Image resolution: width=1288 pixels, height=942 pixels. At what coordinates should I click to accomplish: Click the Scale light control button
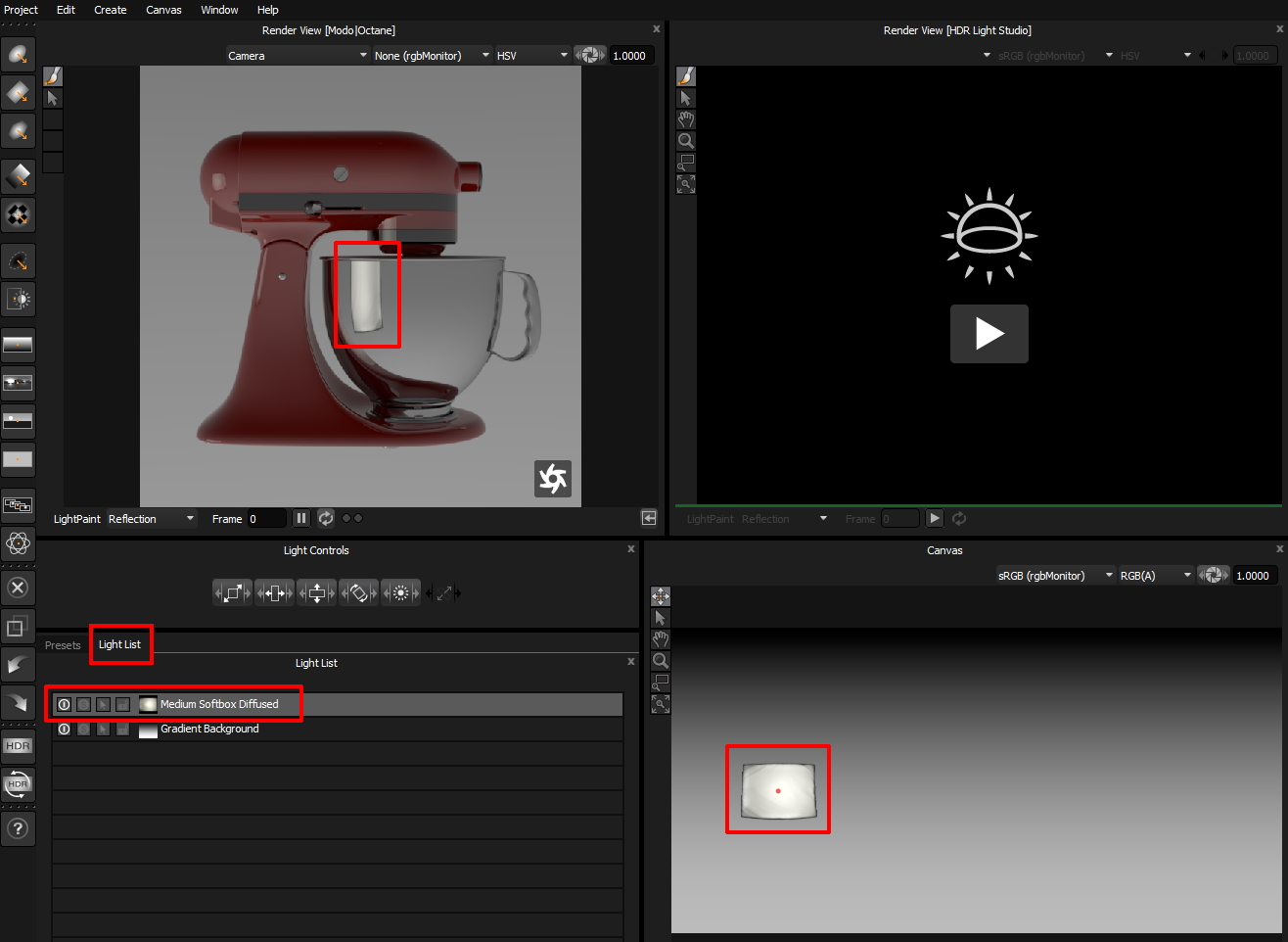tap(233, 592)
